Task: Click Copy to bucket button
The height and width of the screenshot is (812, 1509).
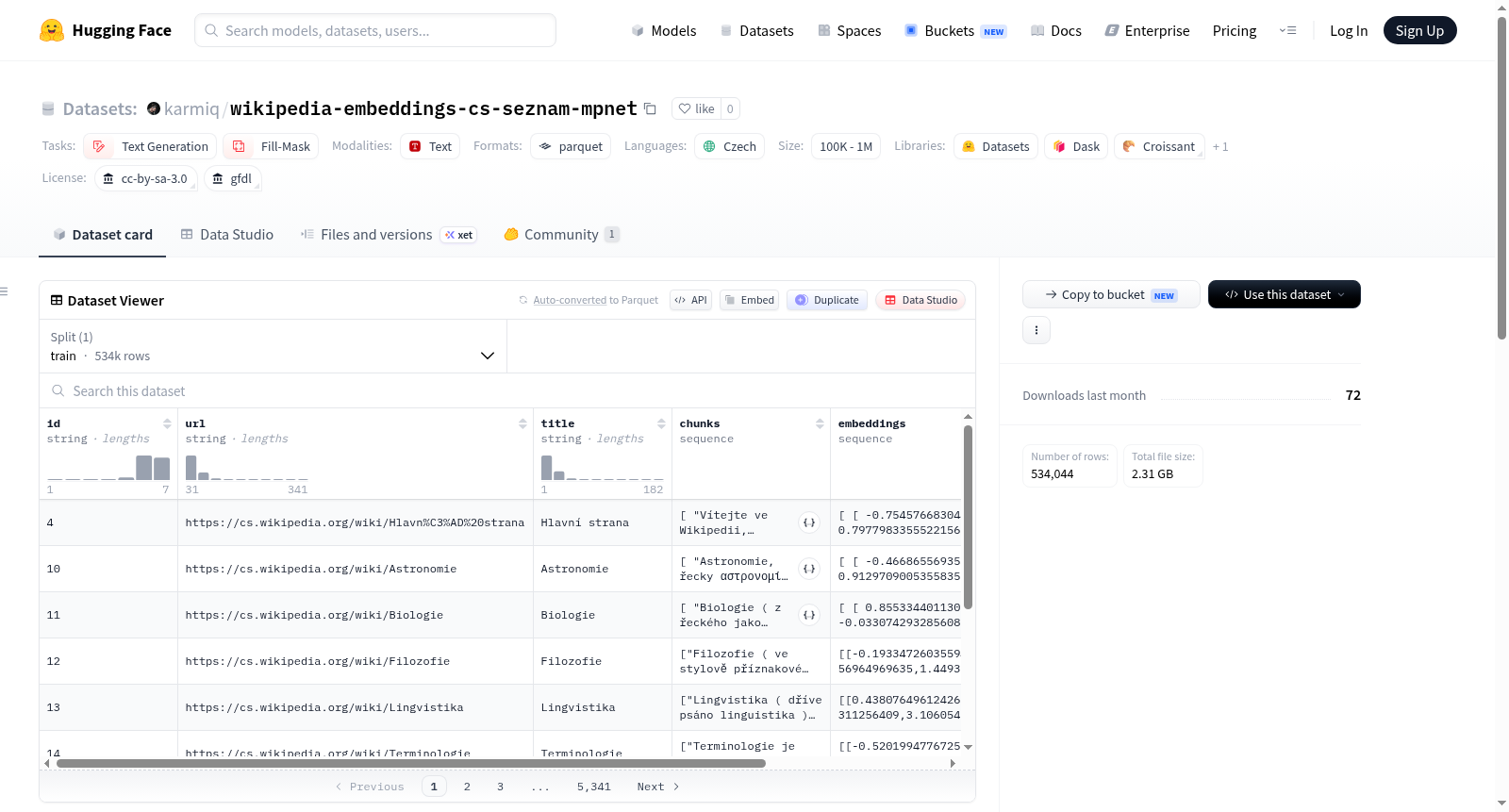Action: 1111,294
